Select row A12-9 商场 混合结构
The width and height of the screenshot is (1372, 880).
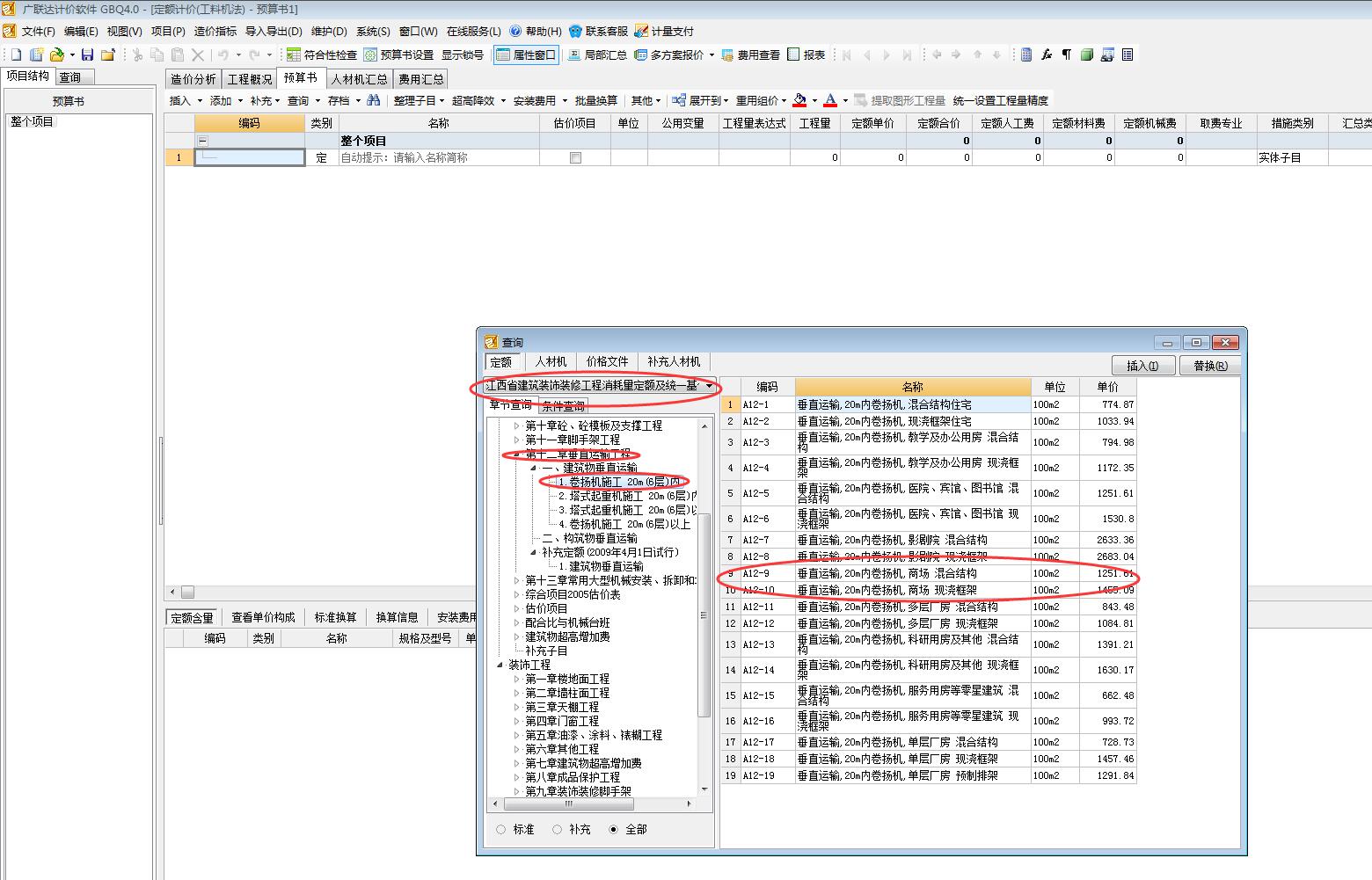929,573
